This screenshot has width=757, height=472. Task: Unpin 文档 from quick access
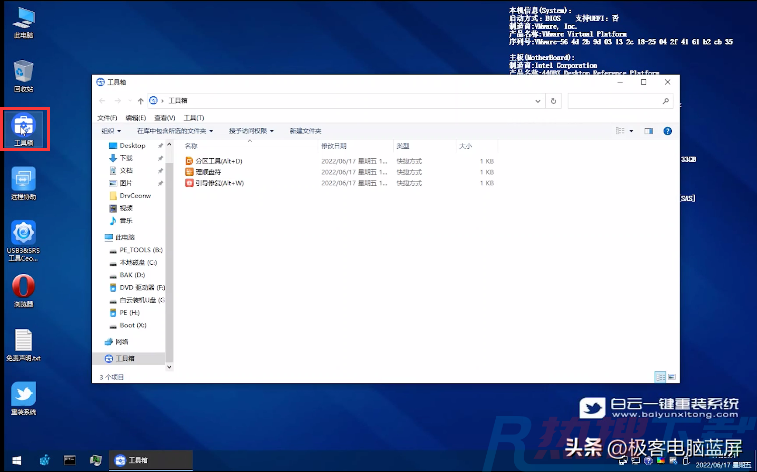tap(160, 171)
